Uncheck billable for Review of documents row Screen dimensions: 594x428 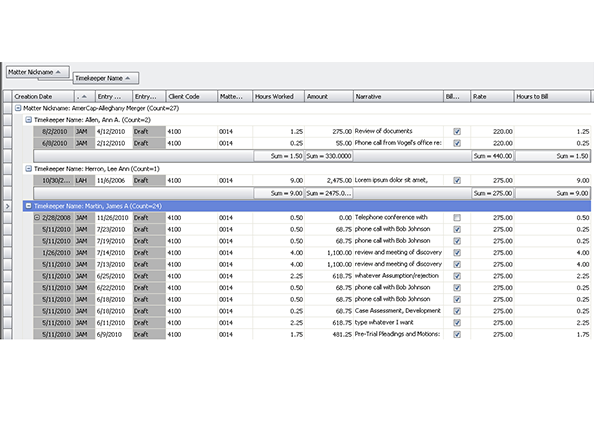(457, 131)
